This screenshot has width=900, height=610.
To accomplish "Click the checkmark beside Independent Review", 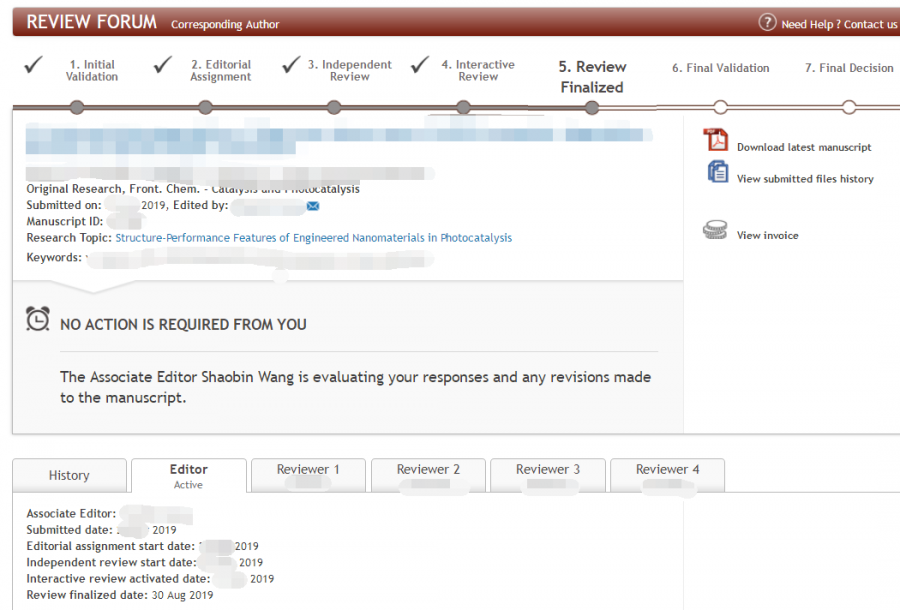I will pos(291,64).
